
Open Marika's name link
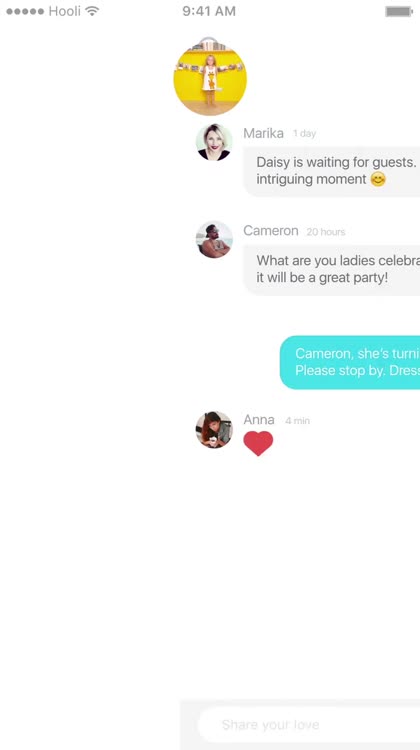click(x=263, y=133)
